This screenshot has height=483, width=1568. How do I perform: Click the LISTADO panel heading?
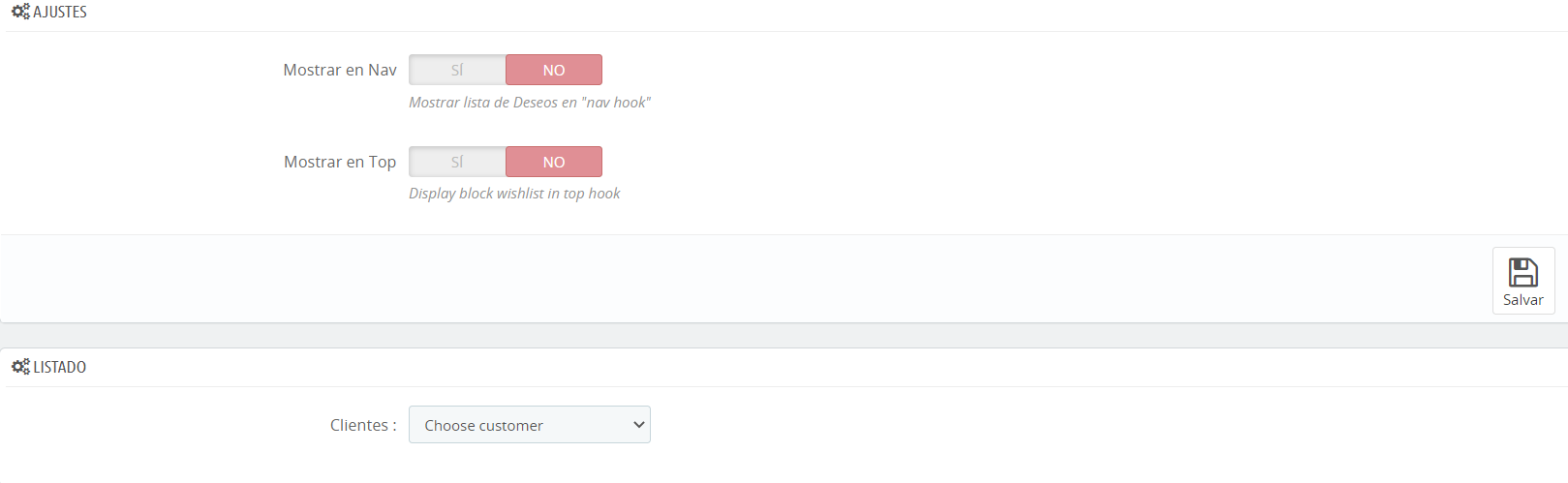[x=60, y=367]
